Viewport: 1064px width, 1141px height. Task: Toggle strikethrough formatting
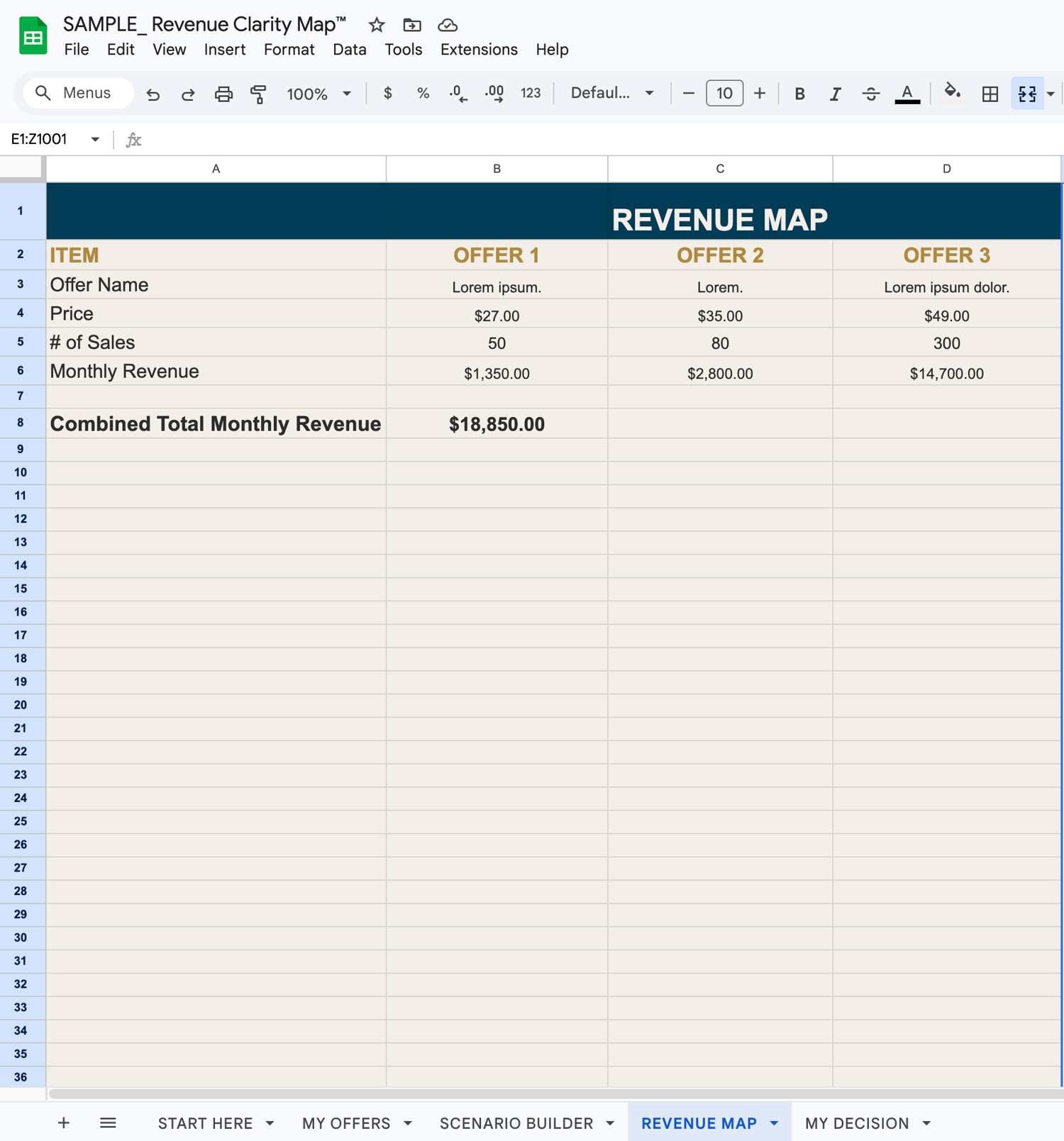pos(870,94)
